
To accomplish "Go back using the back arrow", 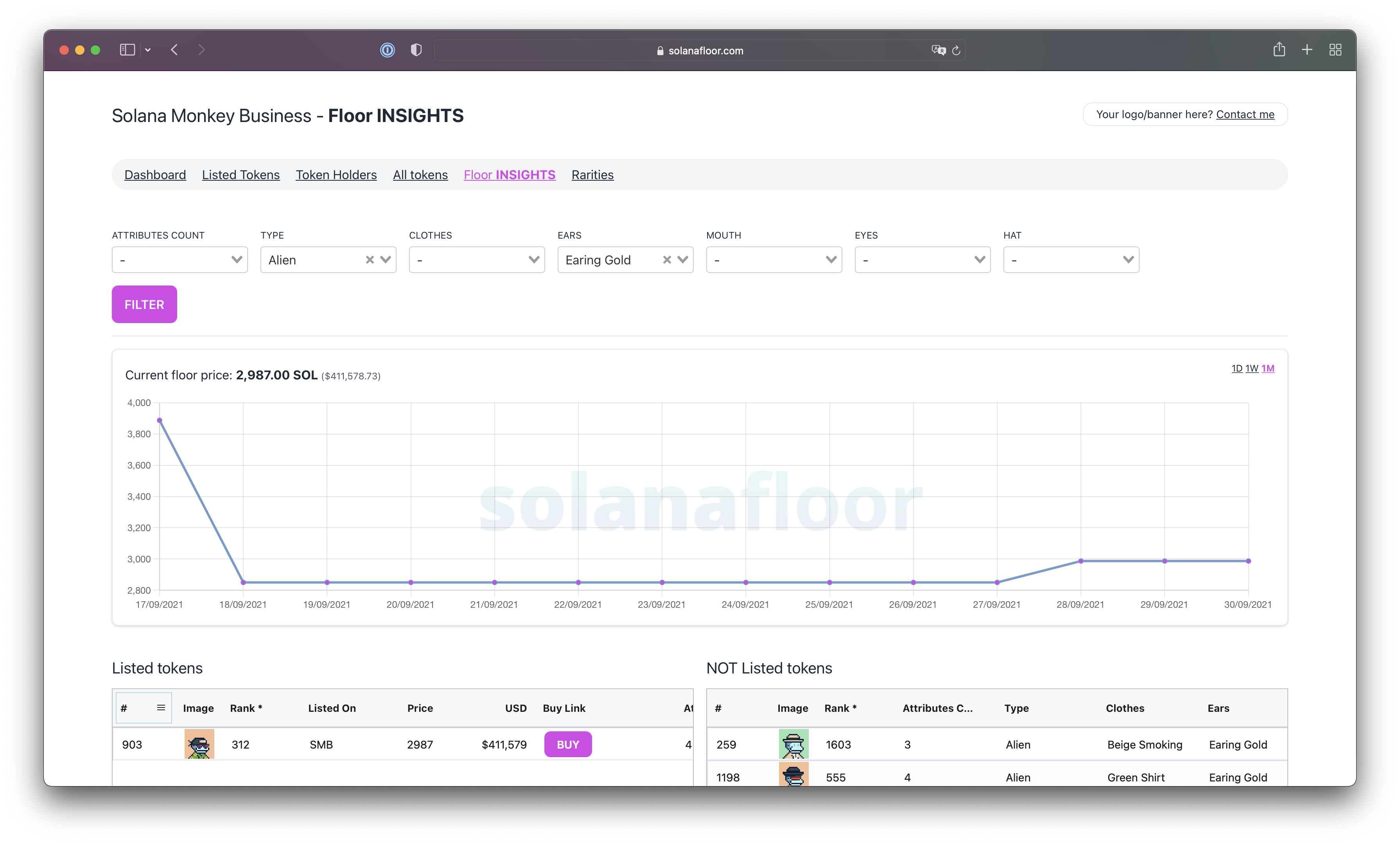I will point(174,50).
